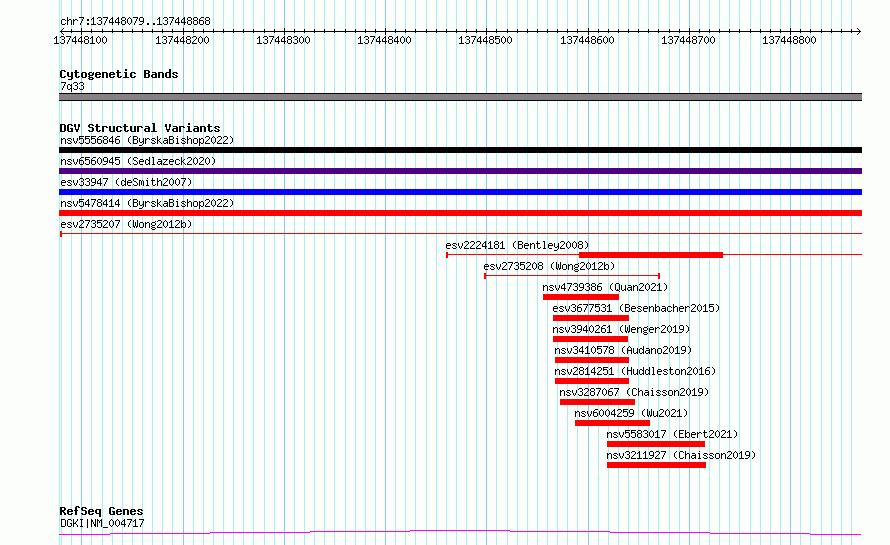Select the gray 7q33 cytogenetic band bar
The width and height of the screenshot is (890, 545).
point(460,97)
